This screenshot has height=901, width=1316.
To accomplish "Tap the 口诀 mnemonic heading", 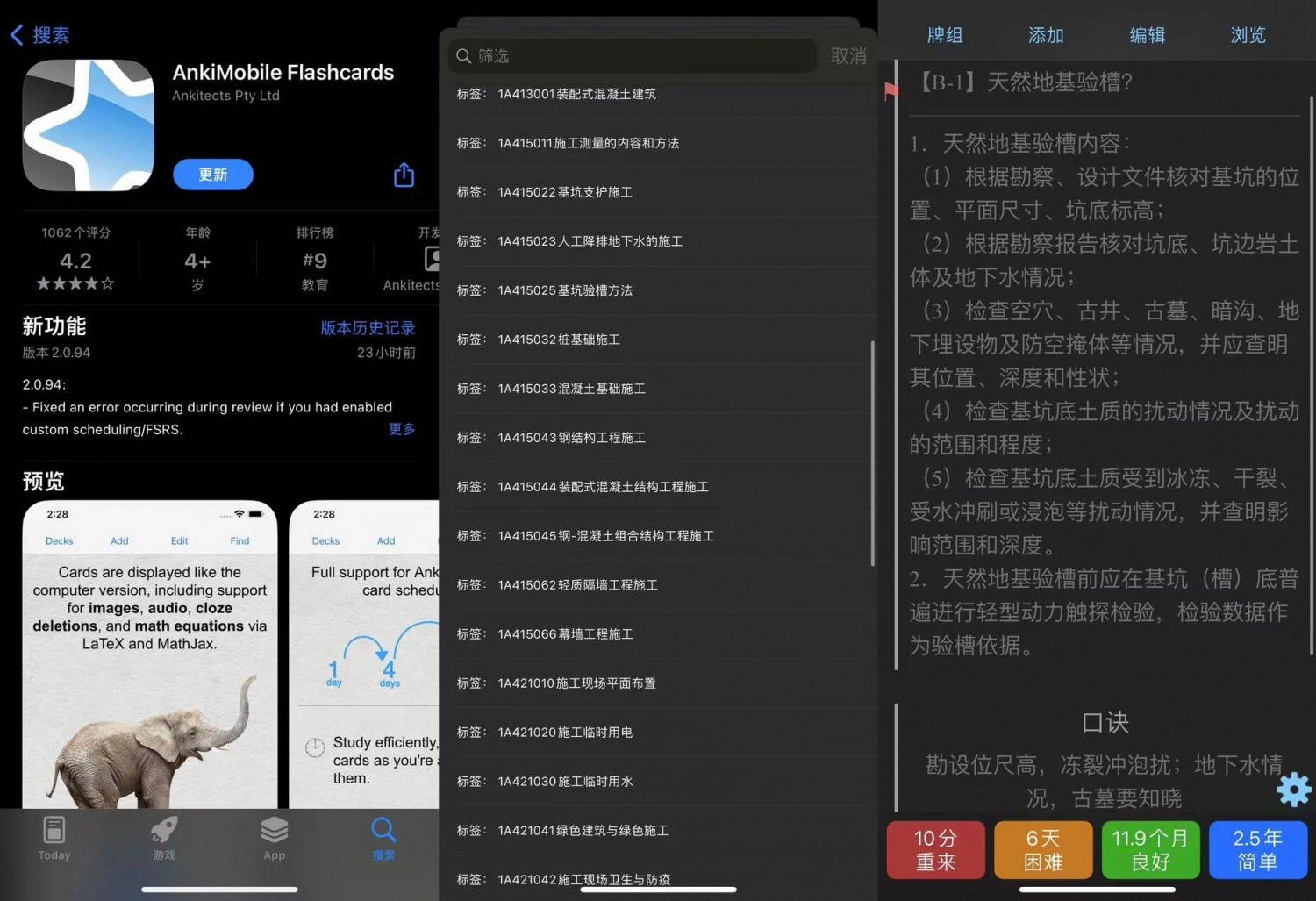I will coord(1105,723).
